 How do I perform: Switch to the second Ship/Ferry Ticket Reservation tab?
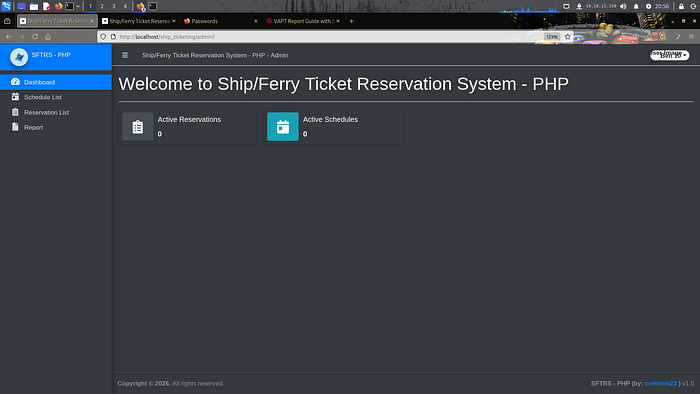click(x=138, y=21)
